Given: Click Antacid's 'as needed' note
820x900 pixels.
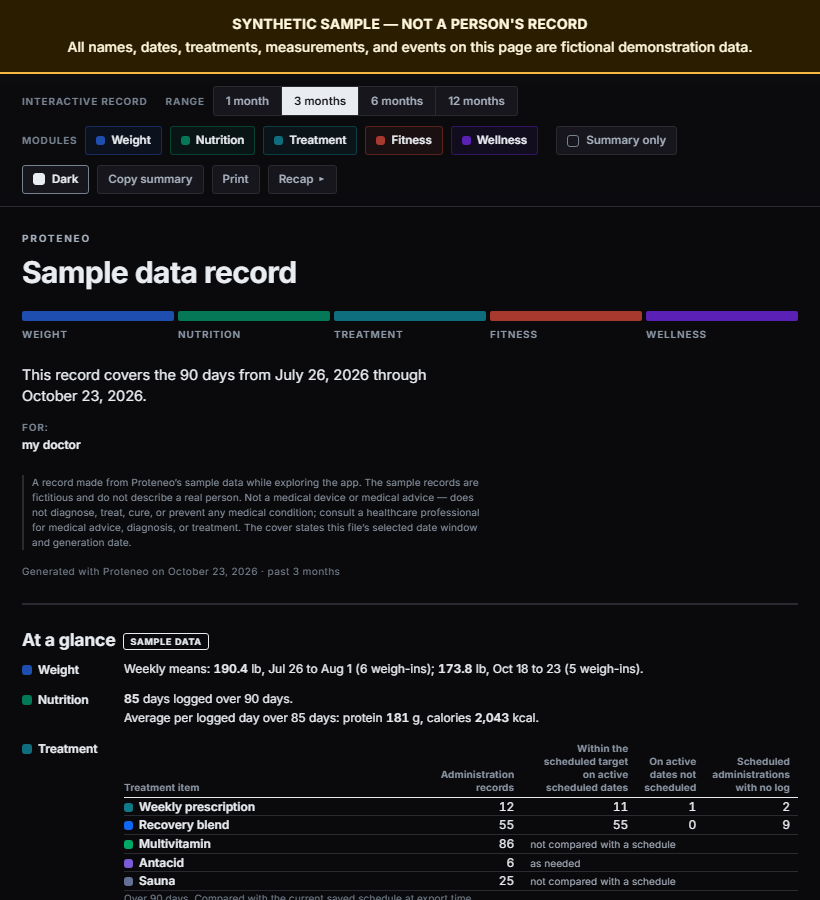Looking at the screenshot, I should (555, 864).
